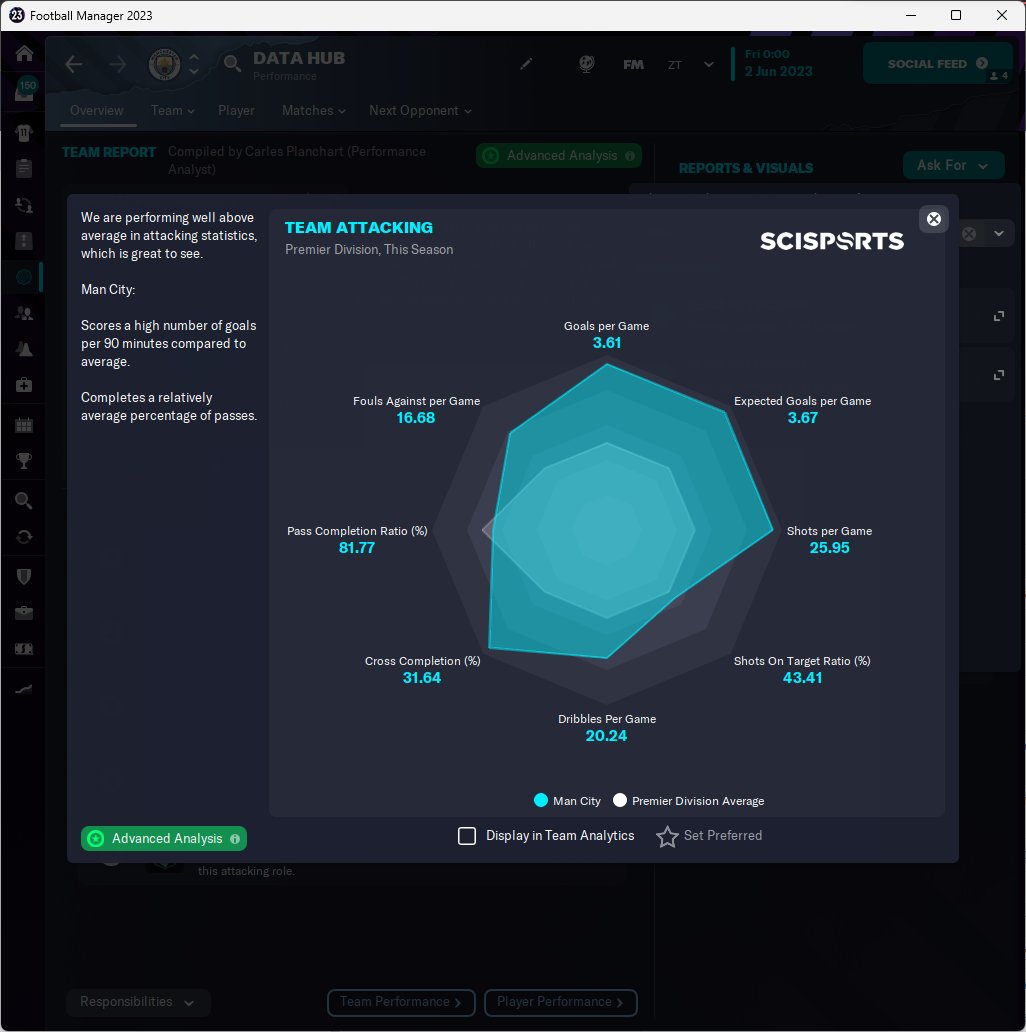This screenshot has width=1026, height=1032.
Task: Open the Staff sidebar icon
Action: click(x=24, y=313)
